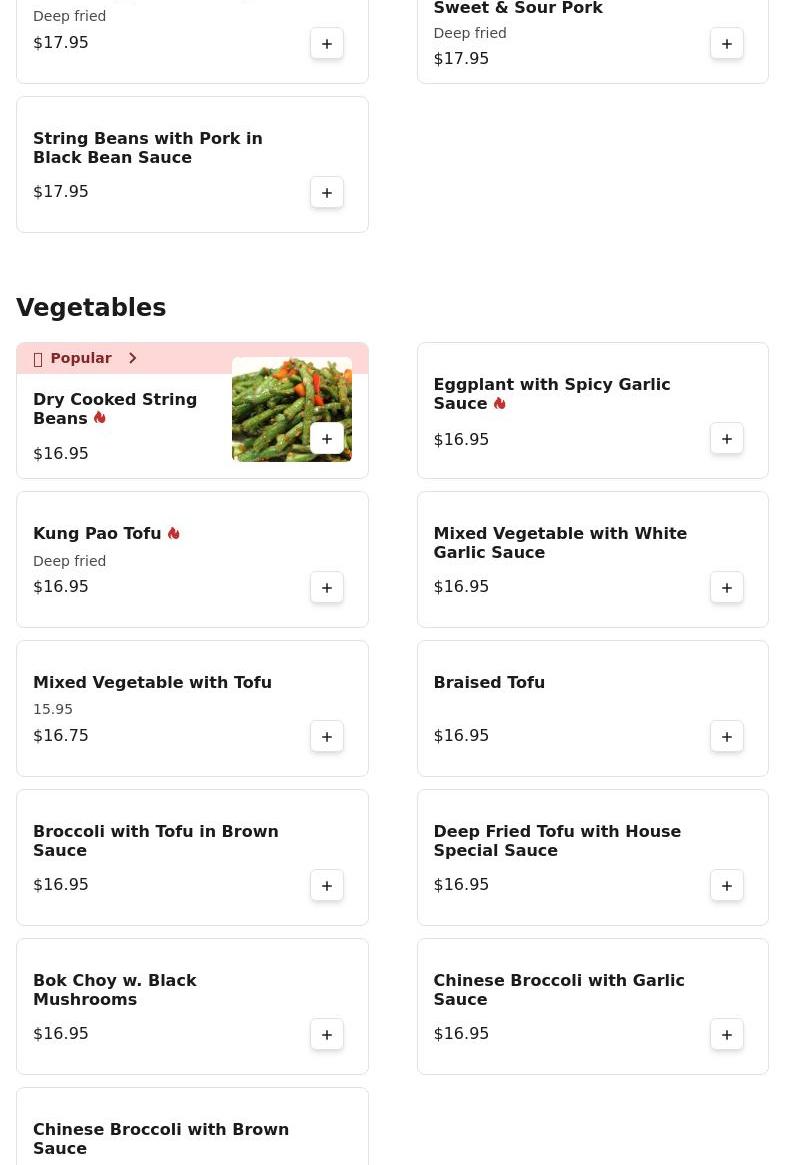Open Eggplant with Spicy Garlic Sauce title

pos(552,394)
